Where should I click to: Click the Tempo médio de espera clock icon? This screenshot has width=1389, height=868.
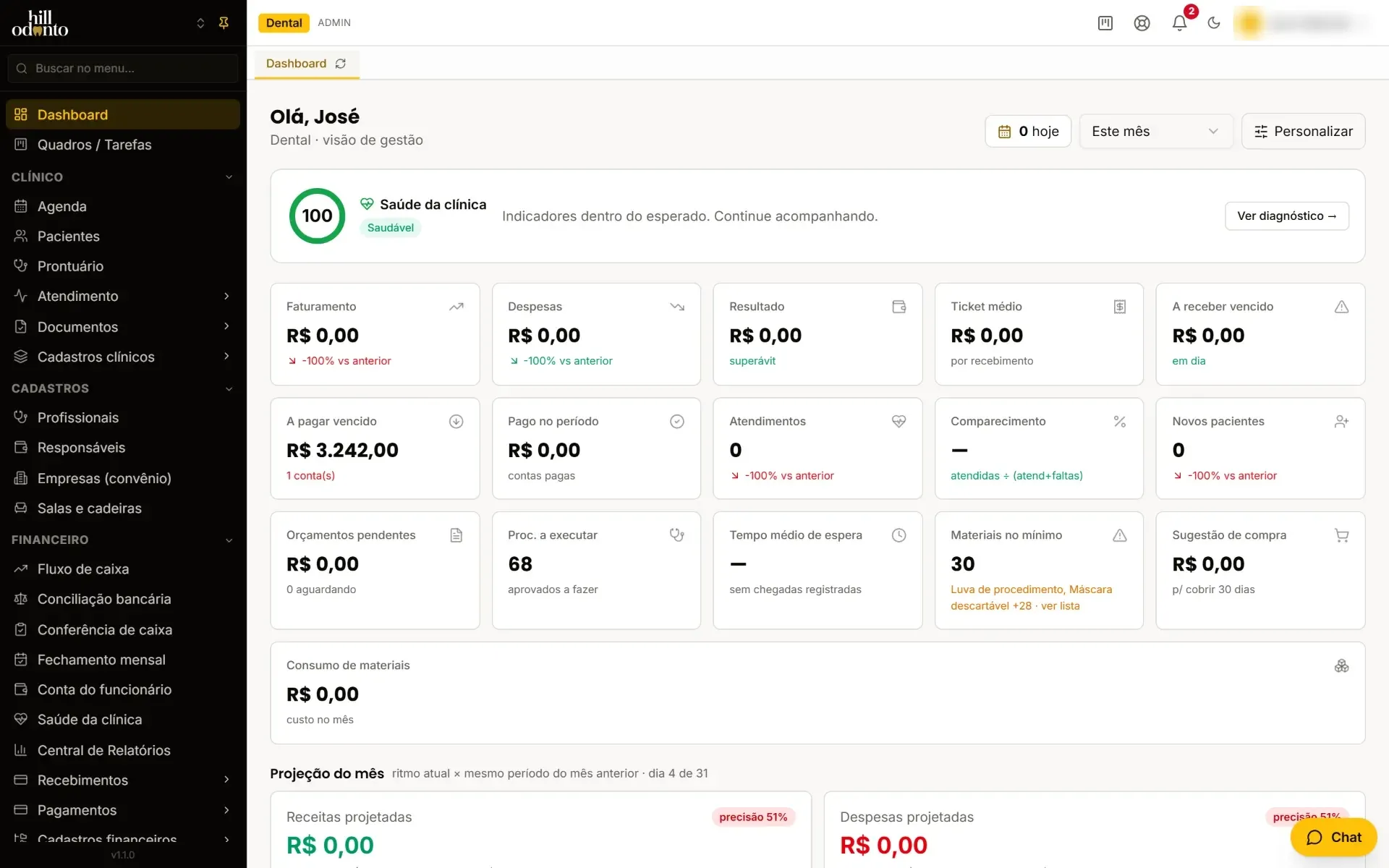(899, 535)
